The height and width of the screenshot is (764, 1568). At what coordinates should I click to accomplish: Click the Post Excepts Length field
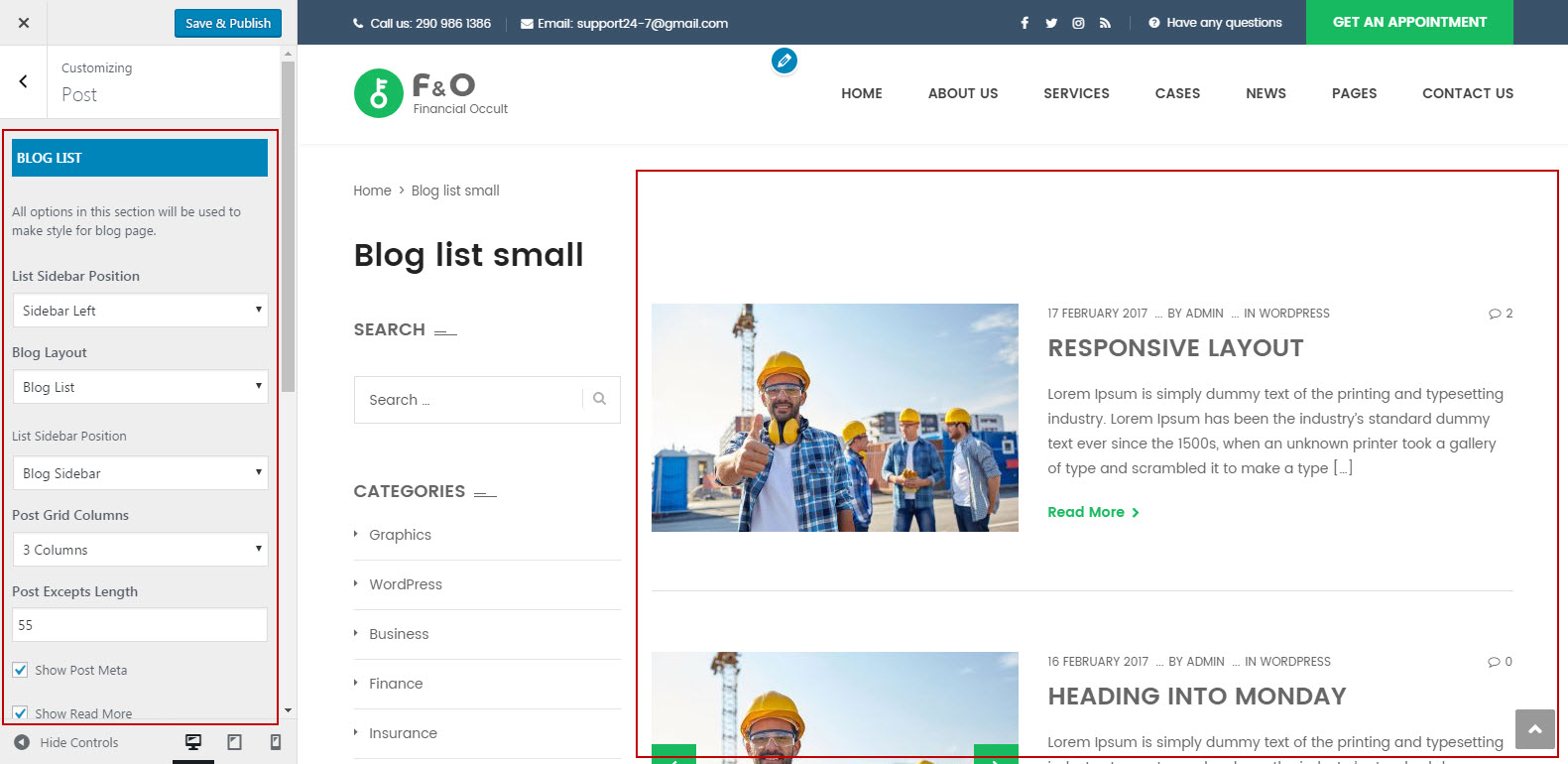point(140,625)
